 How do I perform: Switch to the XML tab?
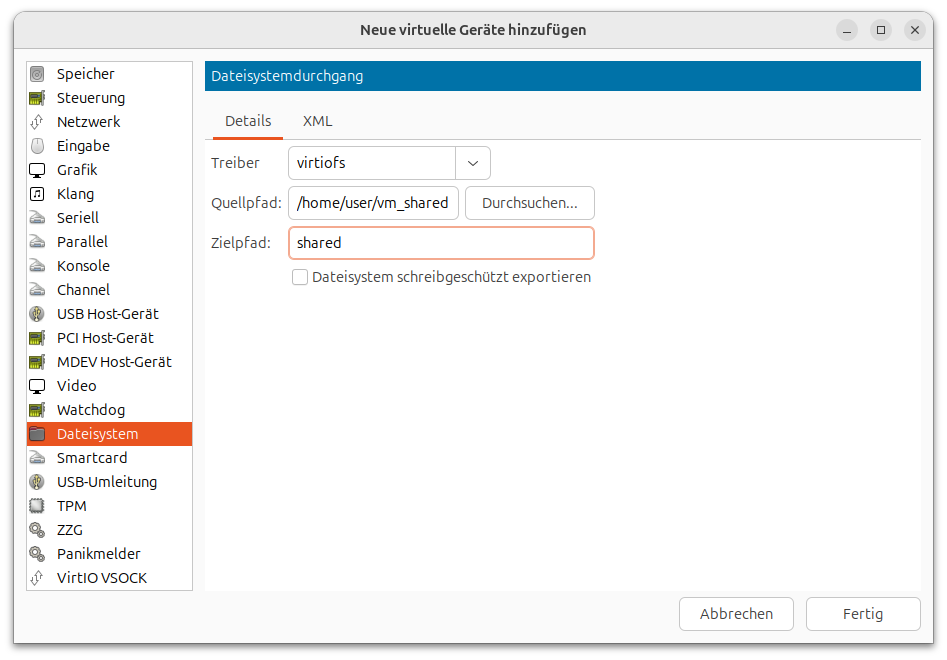pos(317,121)
